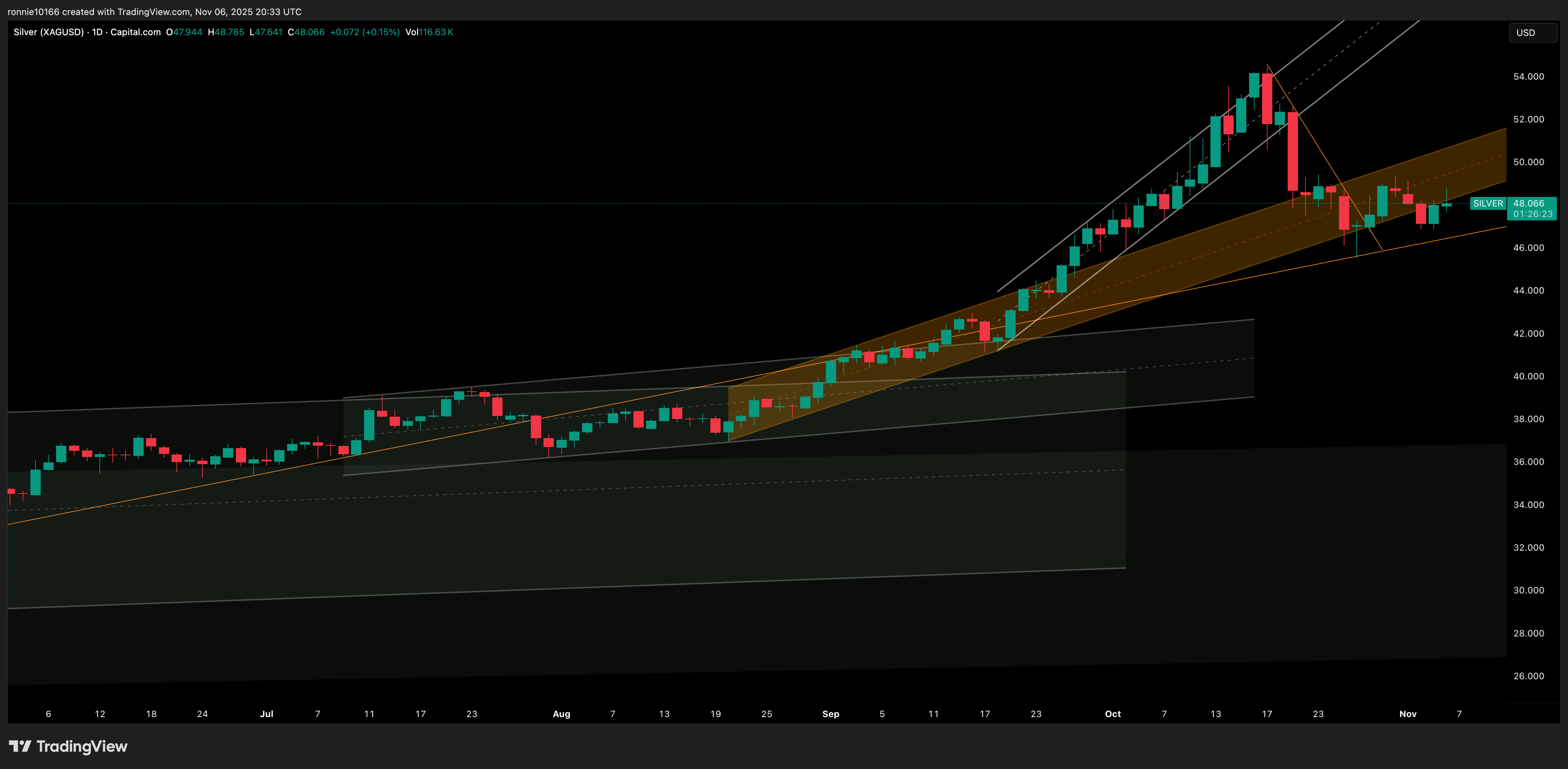Click the Capital.com exchange label
The image size is (1568, 769).
[135, 32]
